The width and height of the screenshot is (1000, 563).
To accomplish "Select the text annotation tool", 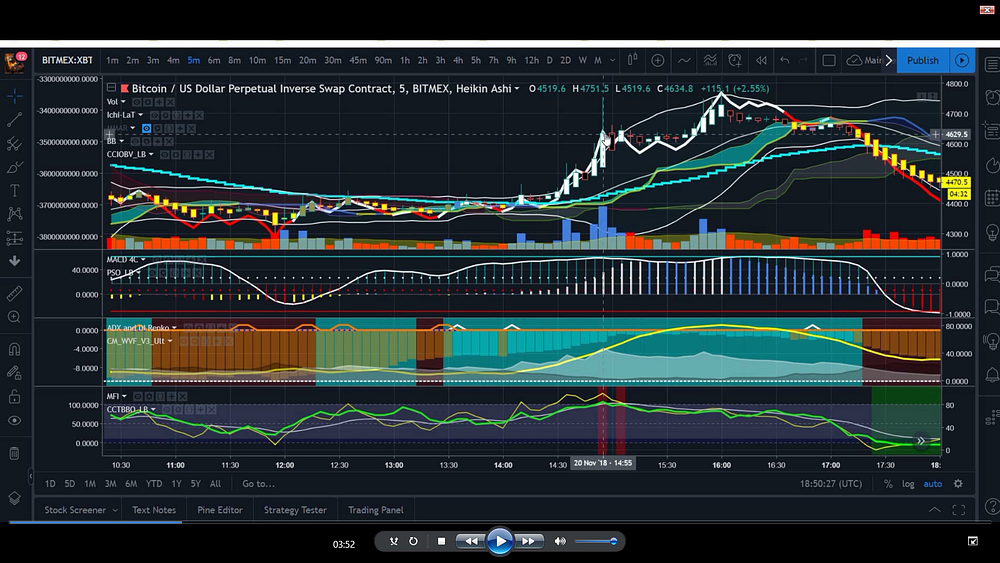I will [x=15, y=191].
